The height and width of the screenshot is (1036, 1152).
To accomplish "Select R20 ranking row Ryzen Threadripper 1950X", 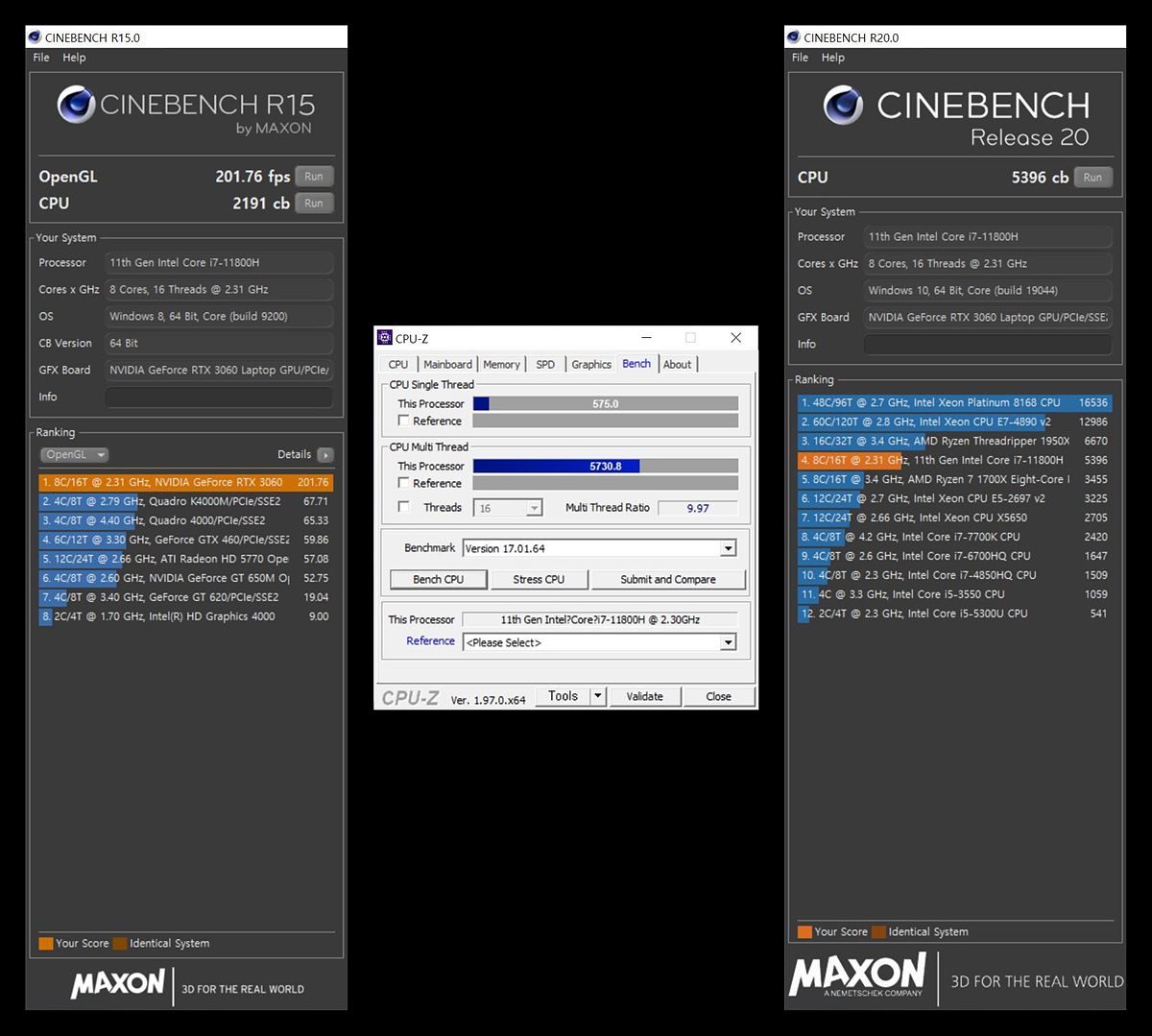I will click(x=954, y=441).
